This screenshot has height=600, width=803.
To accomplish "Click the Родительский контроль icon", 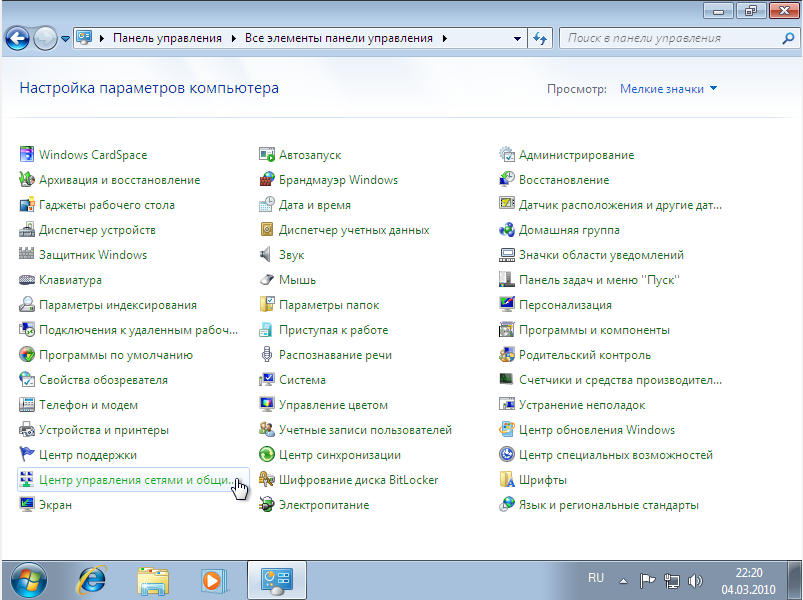I will [x=507, y=354].
